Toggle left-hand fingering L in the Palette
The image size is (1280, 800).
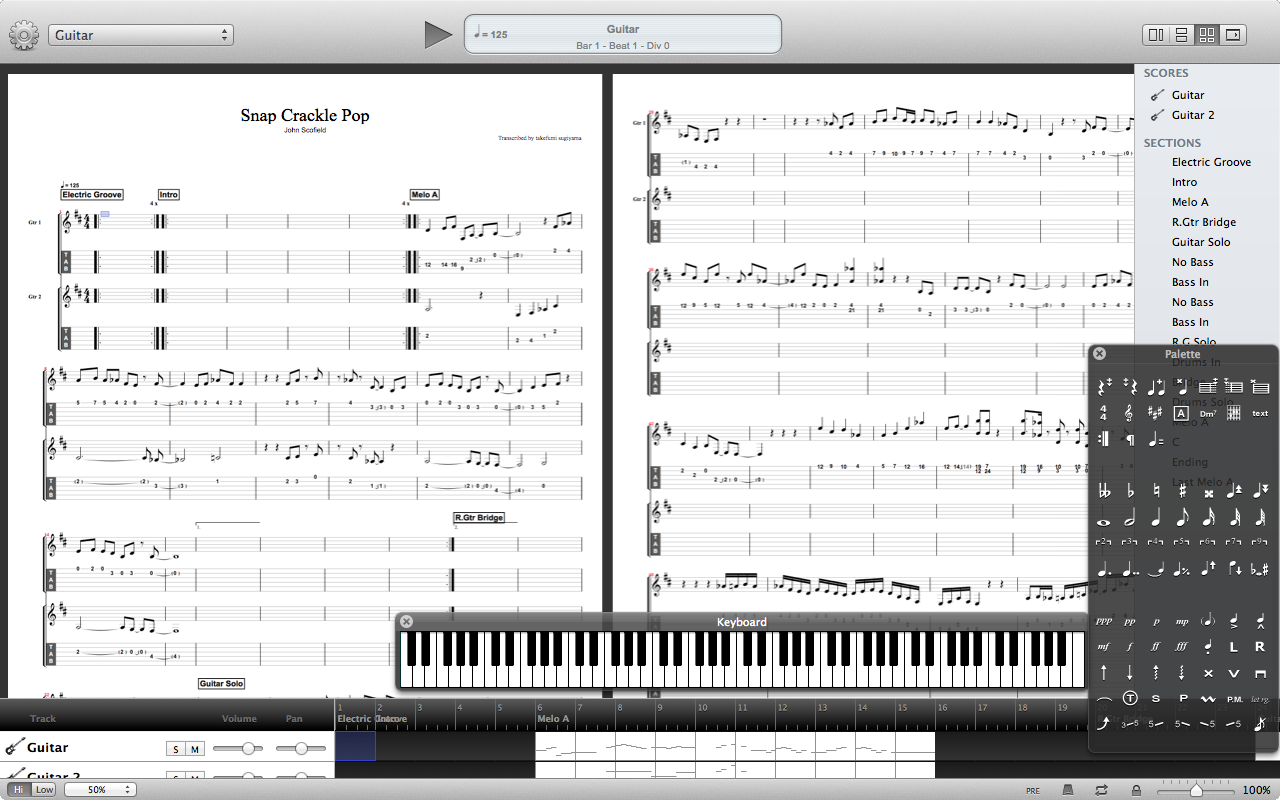click(x=1234, y=647)
